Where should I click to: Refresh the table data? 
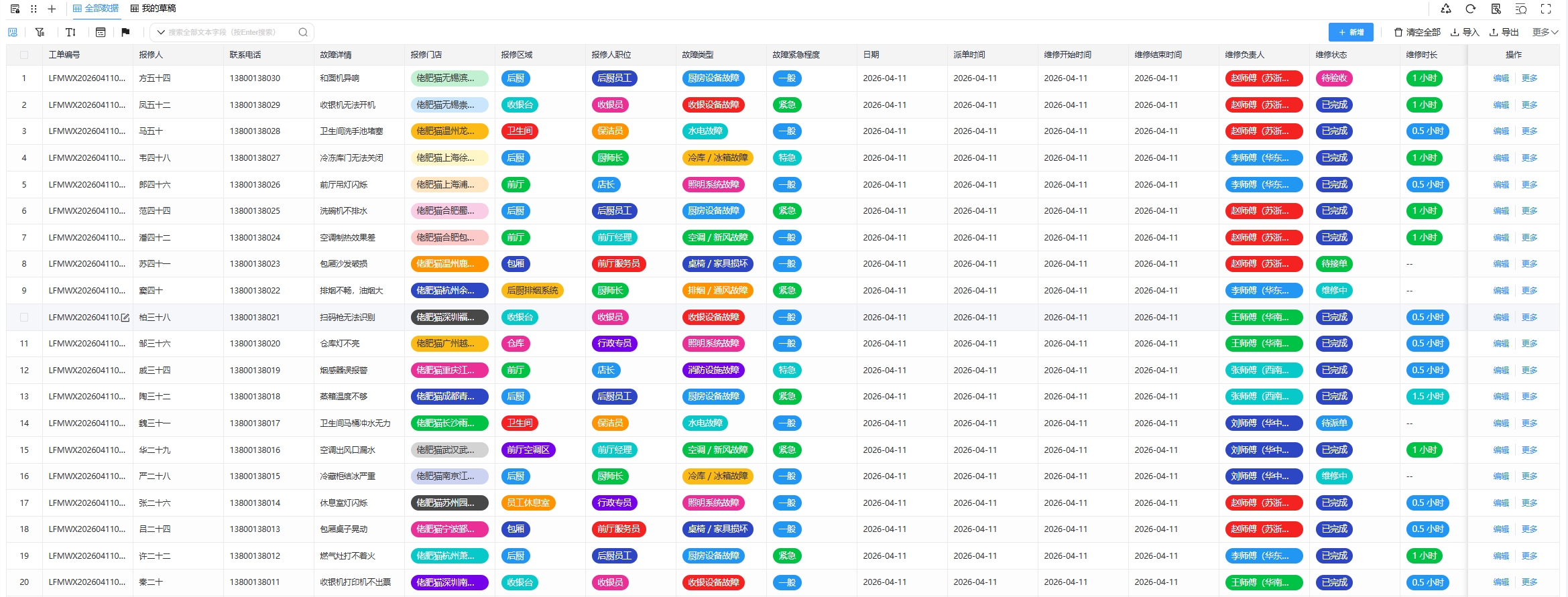click(x=1471, y=9)
